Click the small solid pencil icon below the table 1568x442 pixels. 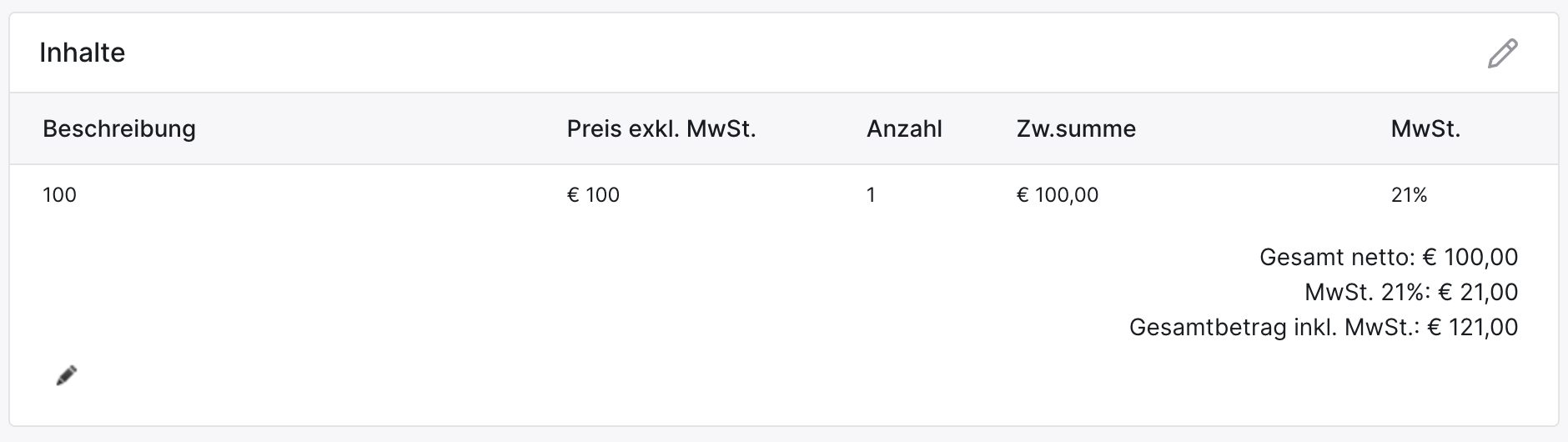(x=67, y=375)
